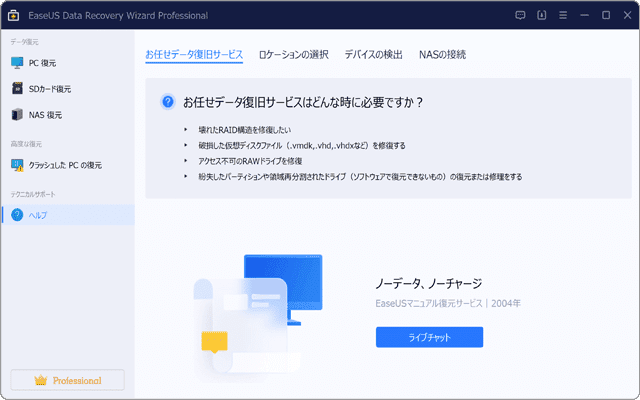The width and height of the screenshot is (640, 400).
Task: Click the blue question icon beside heading
Action: coord(168,102)
